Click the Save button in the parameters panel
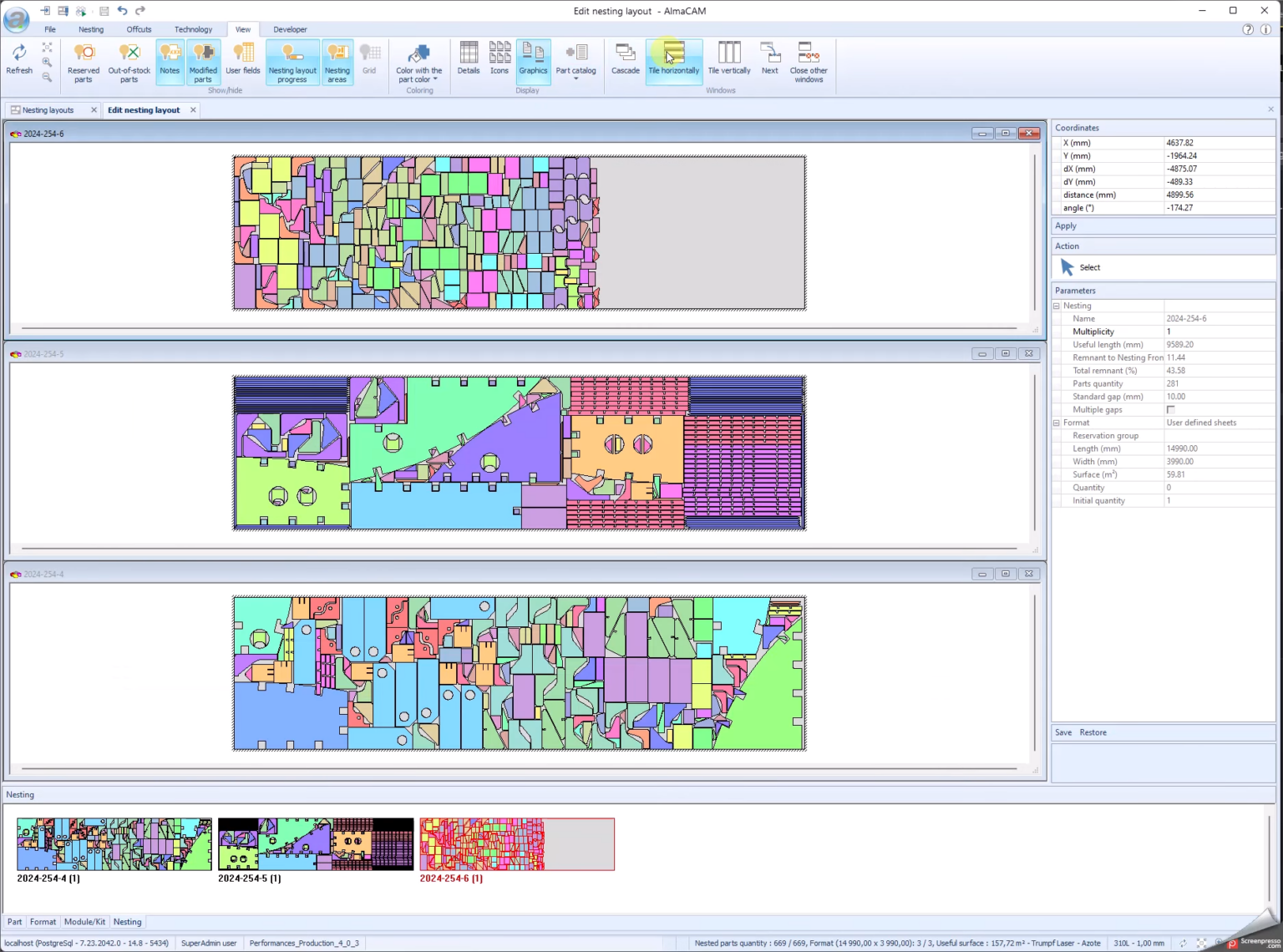The image size is (1283, 952). (1062, 732)
